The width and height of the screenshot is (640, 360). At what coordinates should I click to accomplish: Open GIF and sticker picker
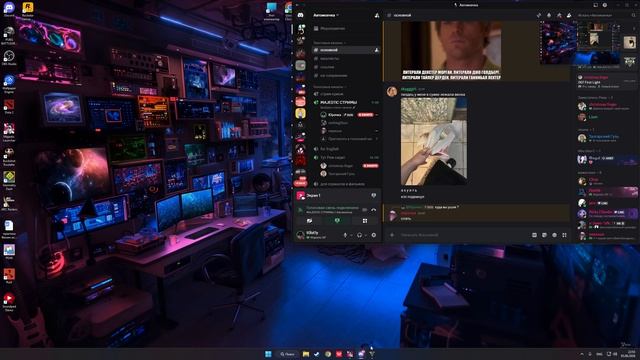pos(544,235)
